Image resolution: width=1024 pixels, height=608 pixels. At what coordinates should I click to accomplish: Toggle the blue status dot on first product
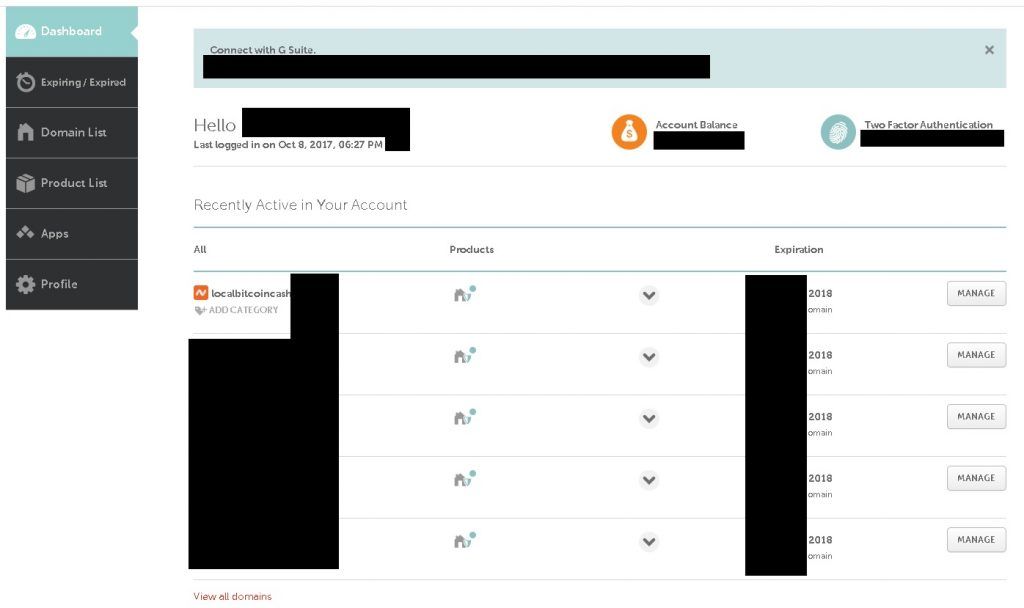(x=472, y=289)
